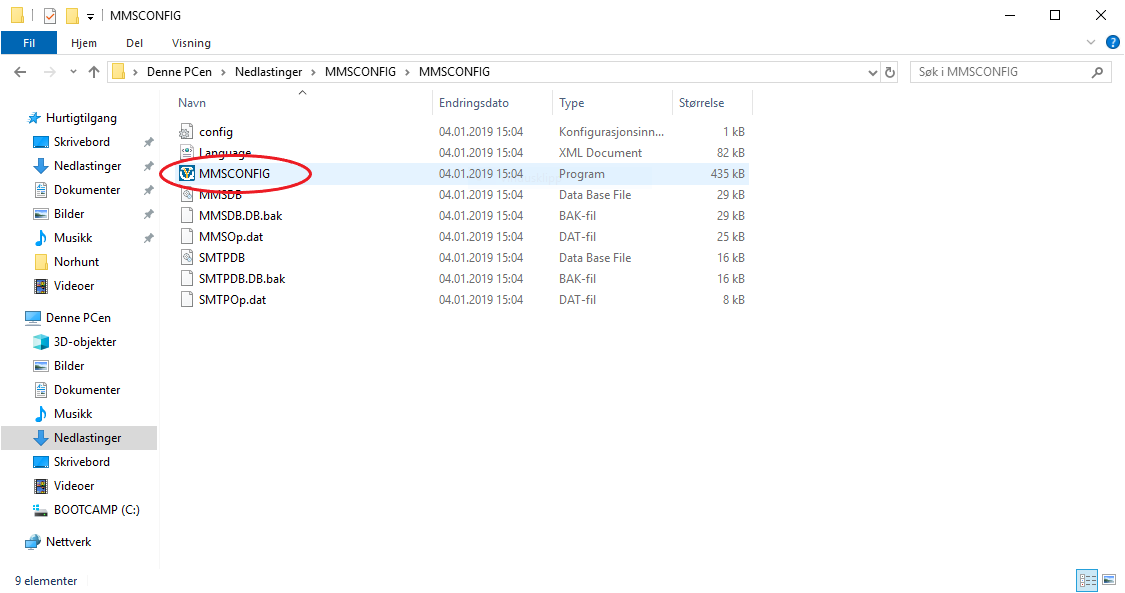Open Hurtigtilgang in the navigation pane
1125x593 pixels.
pyautogui.click(x=81, y=118)
